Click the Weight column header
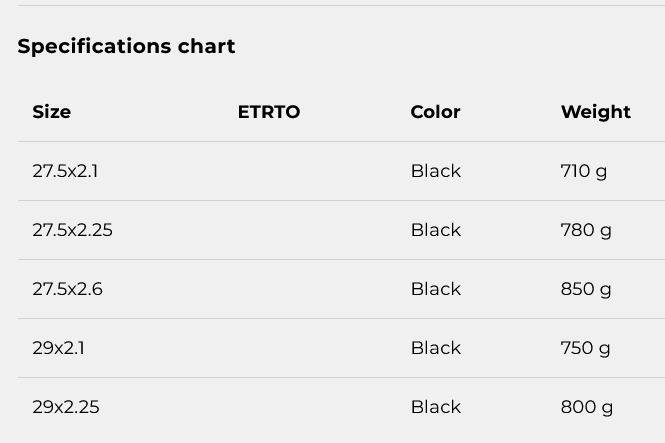Image resolution: width=665 pixels, height=443 pixels. tap(595, 112)
